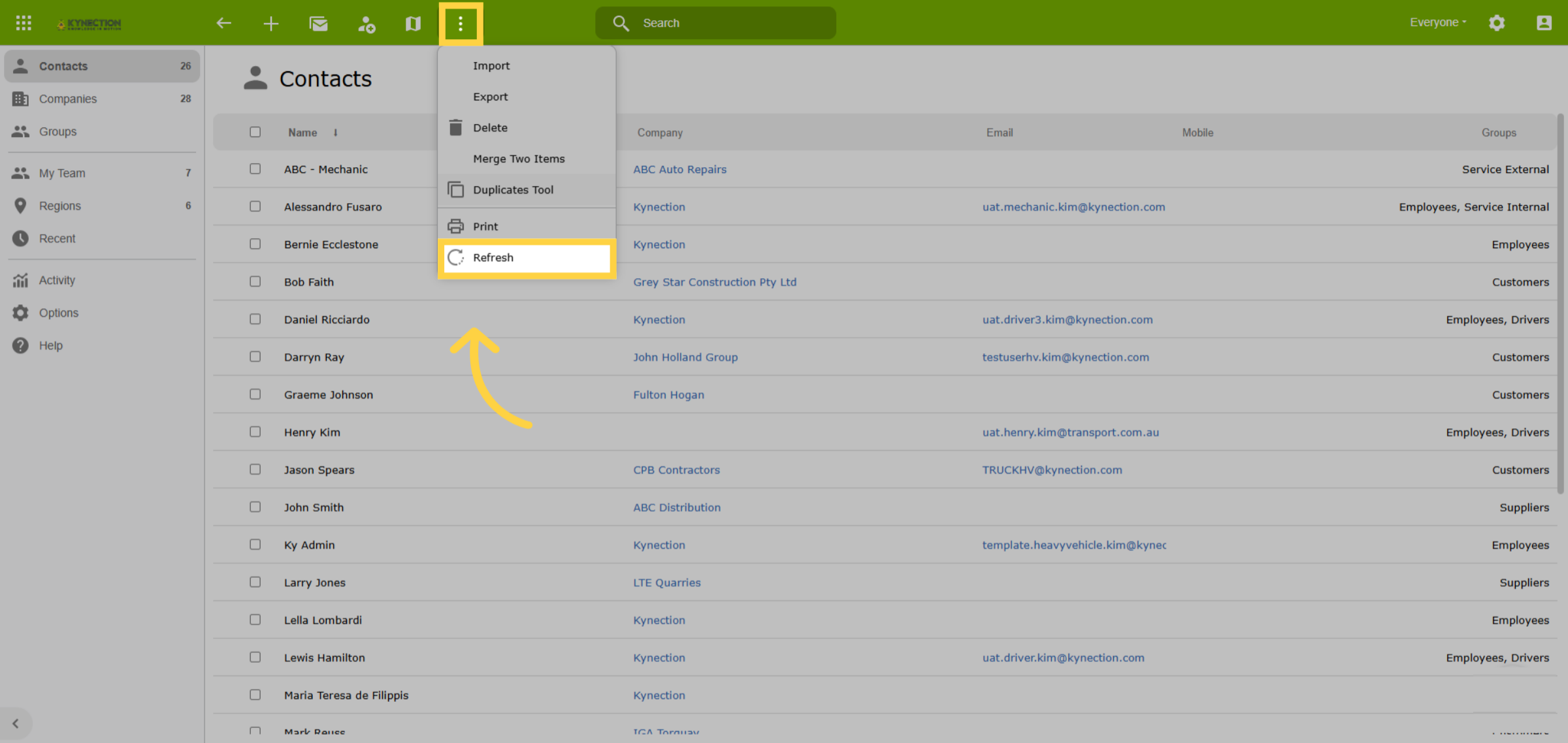Open the Larry Jones contact
Screen dimensions: 1568x743
tap(314, 582)
